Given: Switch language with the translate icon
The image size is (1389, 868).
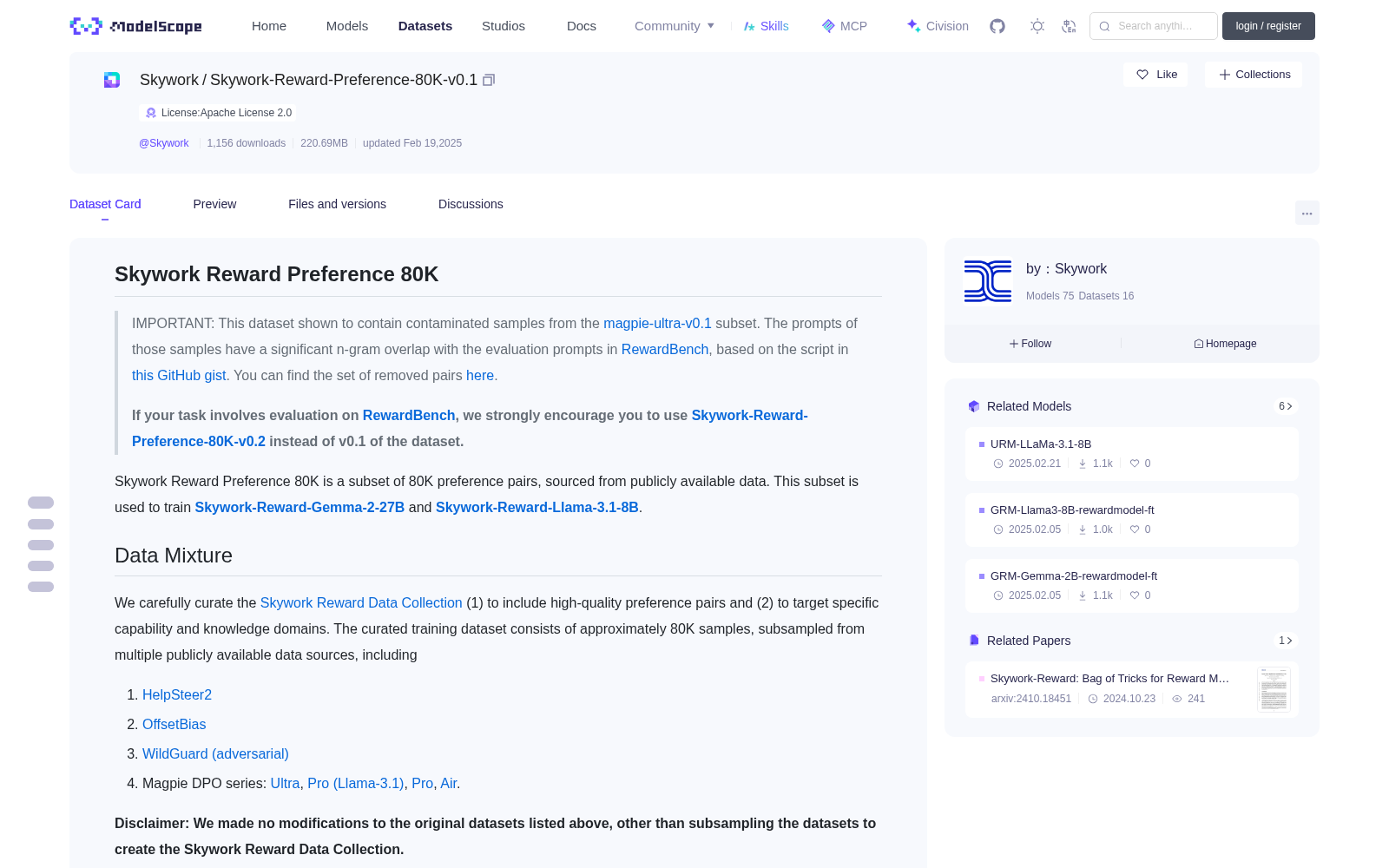Looking at the screenshot, I should [1070, 26].
